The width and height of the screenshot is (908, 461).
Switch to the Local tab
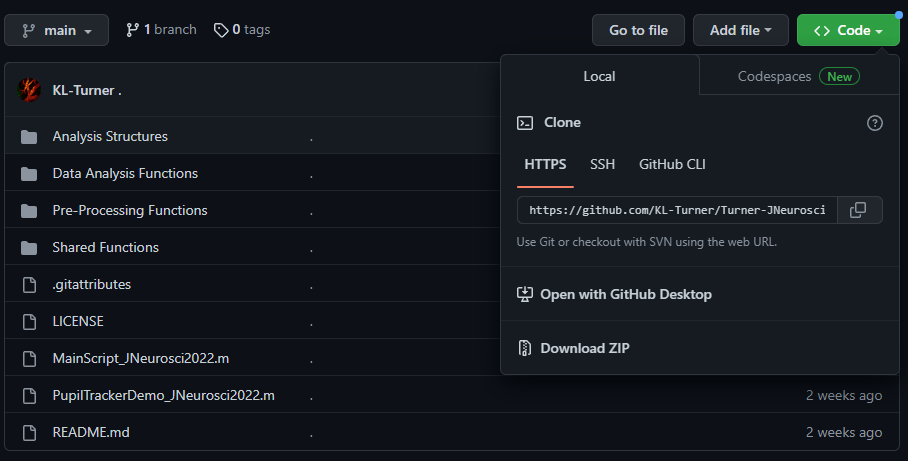click(x=599, y=76)
